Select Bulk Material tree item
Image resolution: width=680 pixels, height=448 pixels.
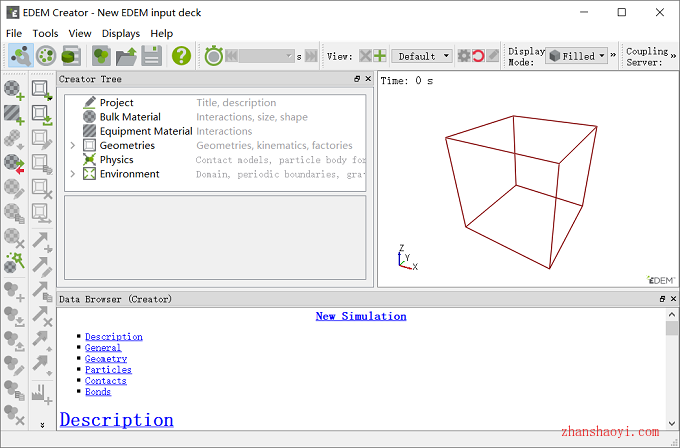[x=130, y=117]
